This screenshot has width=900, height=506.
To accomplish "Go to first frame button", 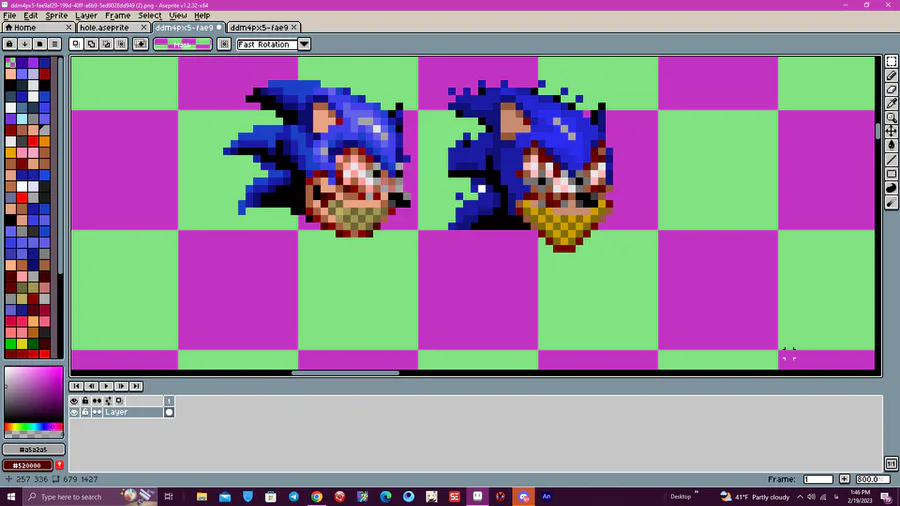I will pyautogui.click(x=76, y=386).
